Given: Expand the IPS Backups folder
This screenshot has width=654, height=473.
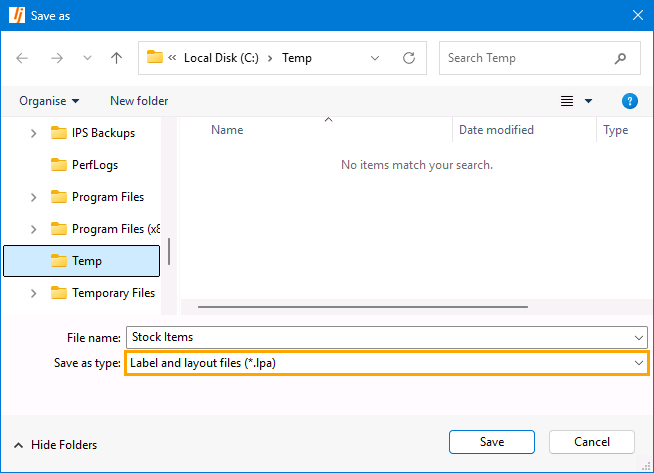Looking at the screenshot, I should pyautogui.click(x=34, y=133).
